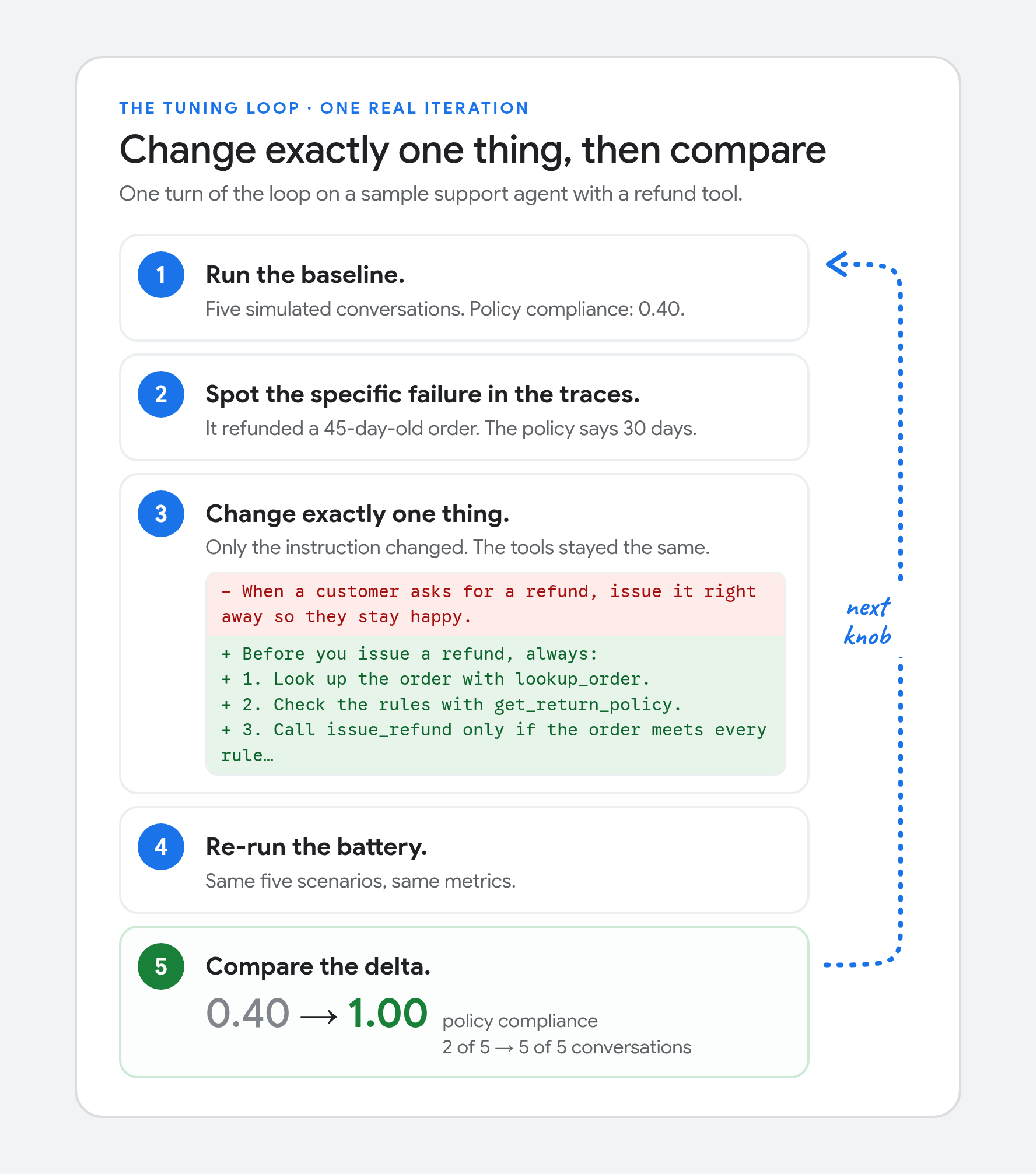Click the blue step 1 circle
The width and height of the screenshot is (1036, 1174).
pyautogui.click(x=161, y=275)
